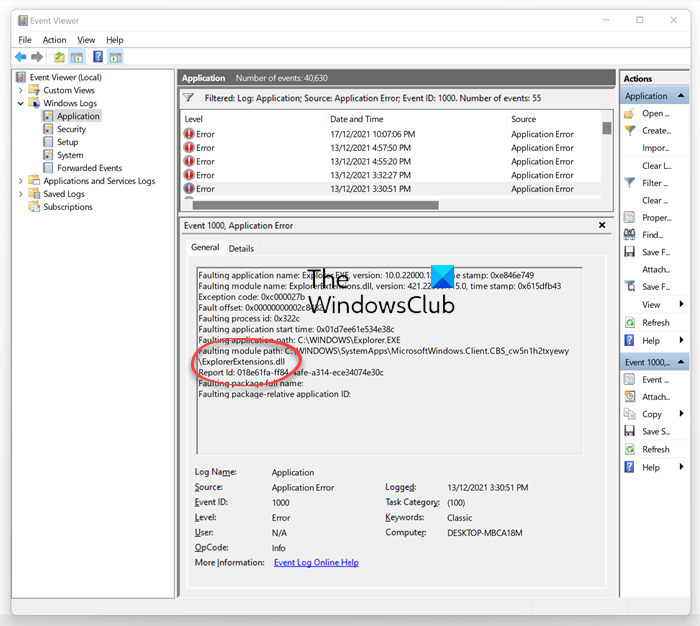Click the Back arrow toolbar icon
Image resolution: width=700 pixels, height=626 pixels.
tap(21, 57)
